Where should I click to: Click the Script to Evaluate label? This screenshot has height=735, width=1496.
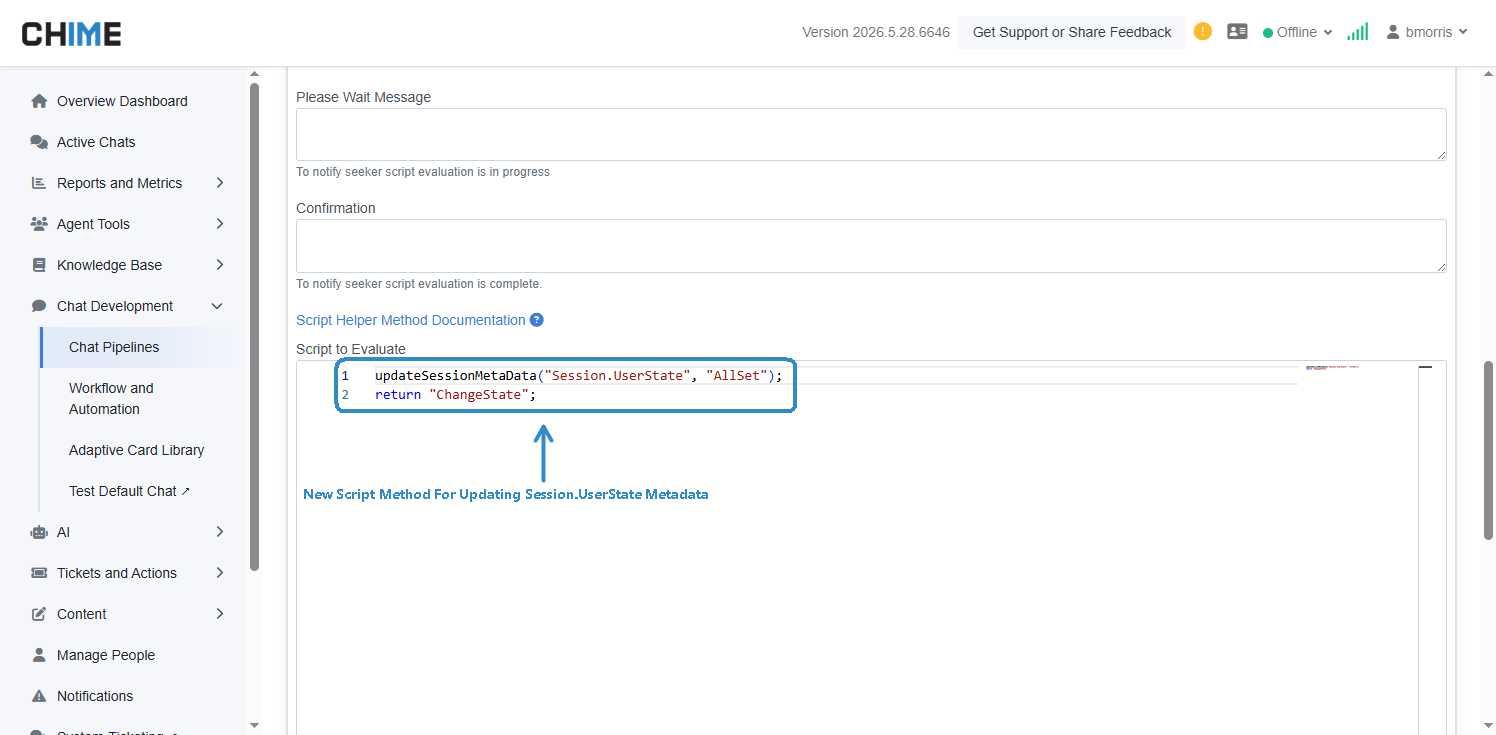[x=351, y=349]
